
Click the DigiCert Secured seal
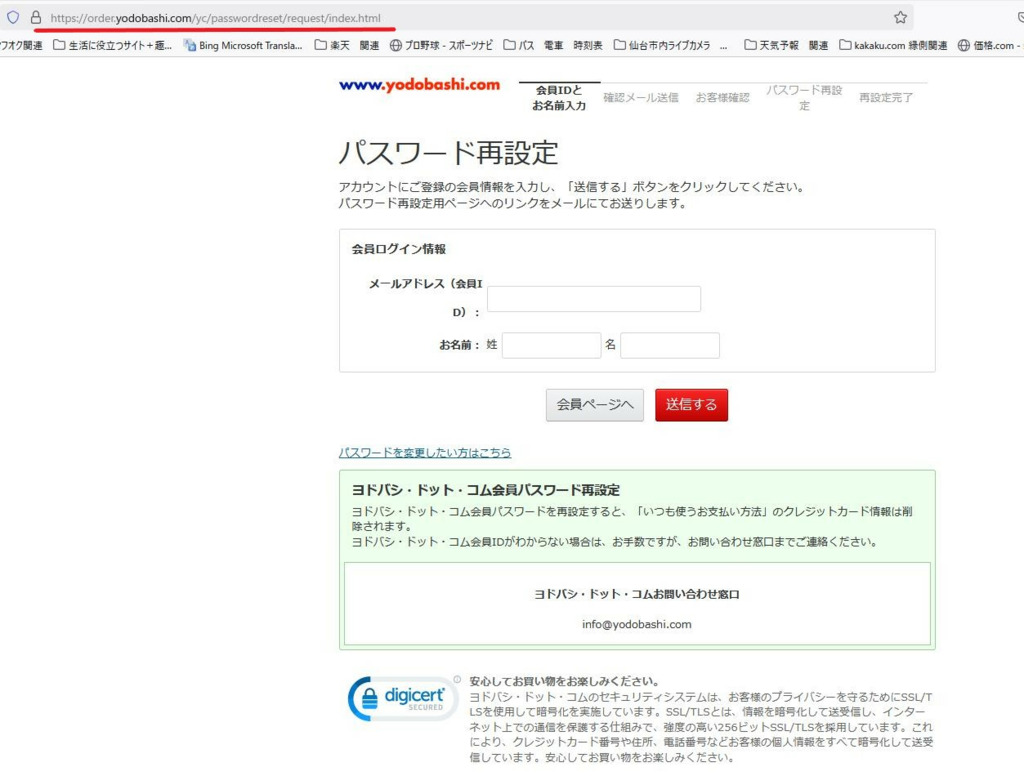pyautogui.click(x=402, y=698)
